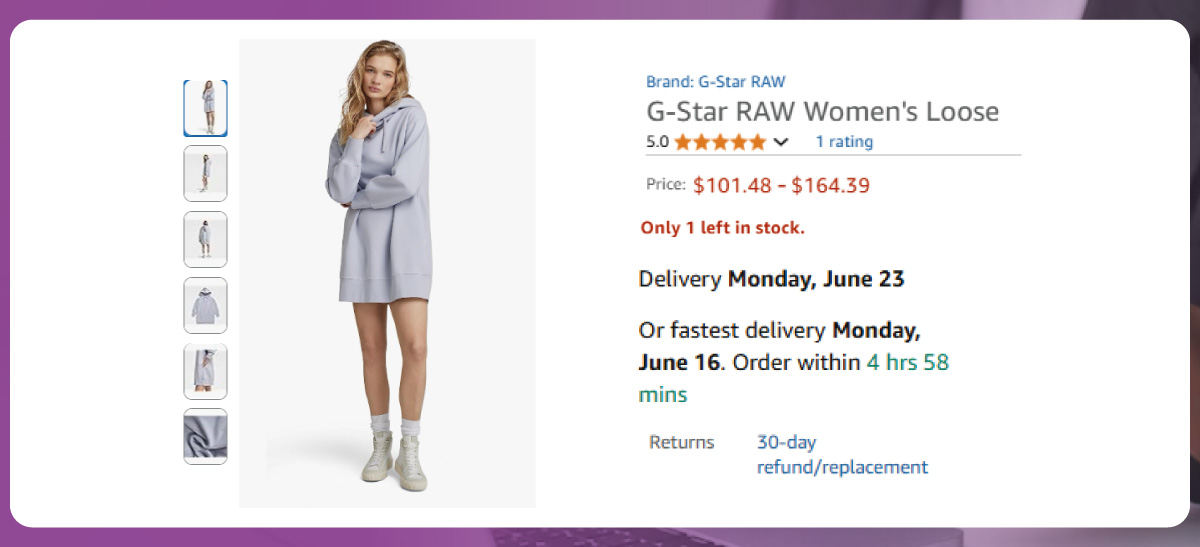This screenshot has width=1200, height=547.
Task: Click the orange five-star rating icons
Action: click(720, 142)
